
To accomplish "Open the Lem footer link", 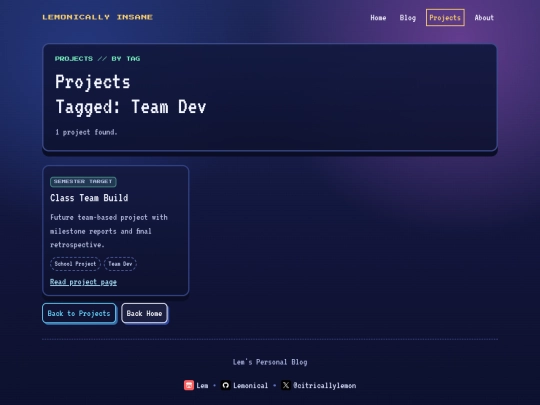I will point(202,385).
